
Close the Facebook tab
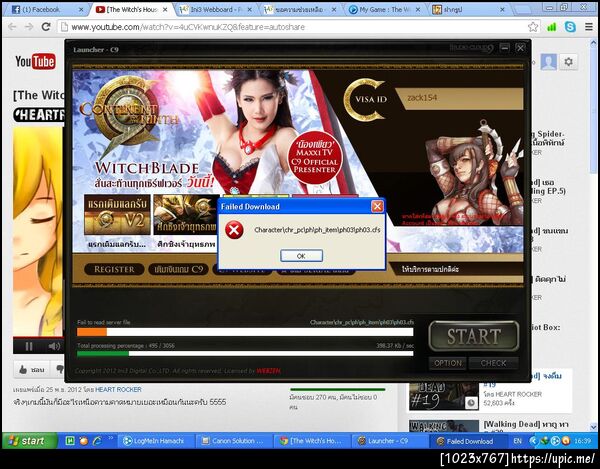(81, 10)
